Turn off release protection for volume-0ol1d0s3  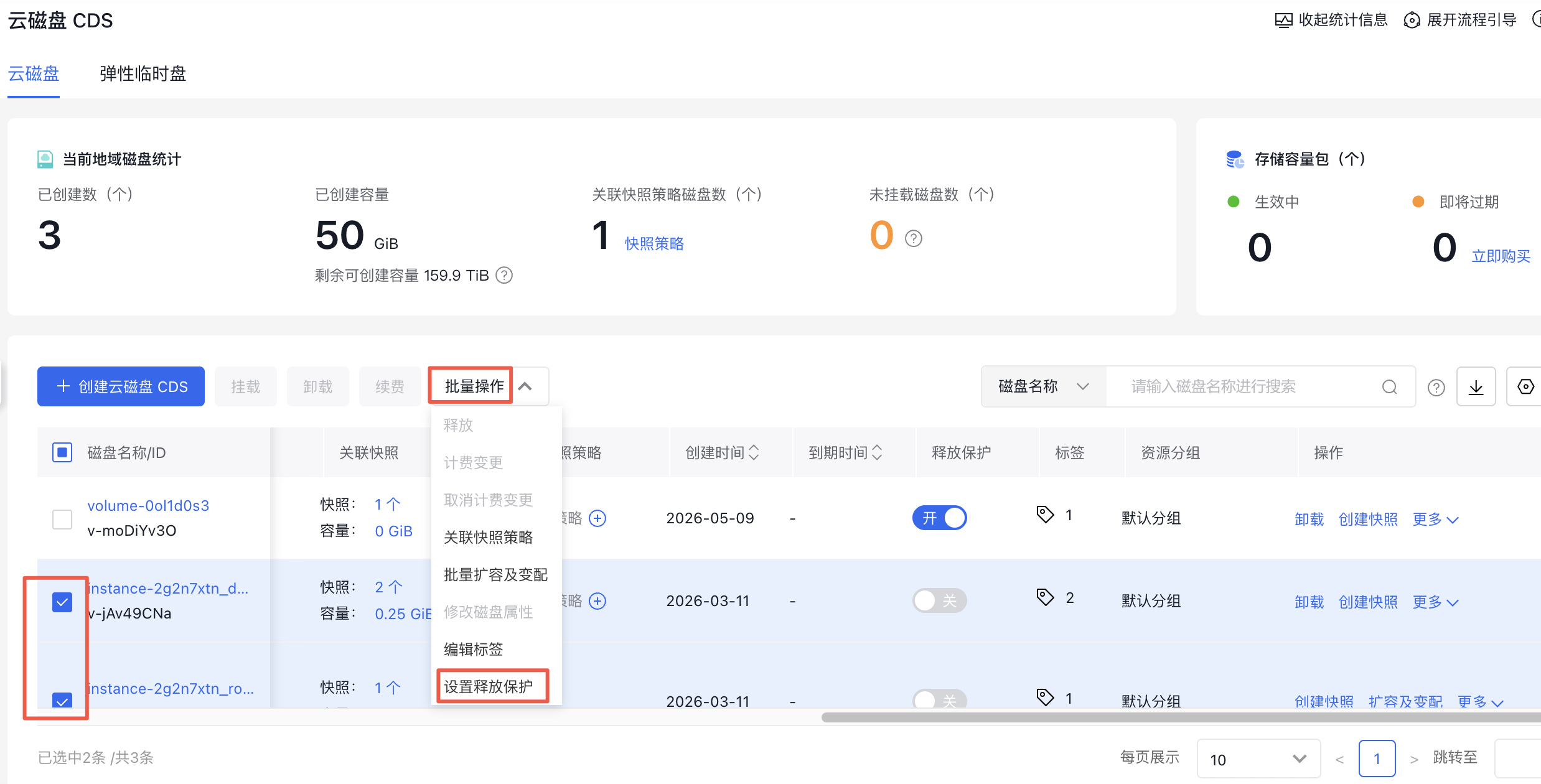tap(939, 518)
